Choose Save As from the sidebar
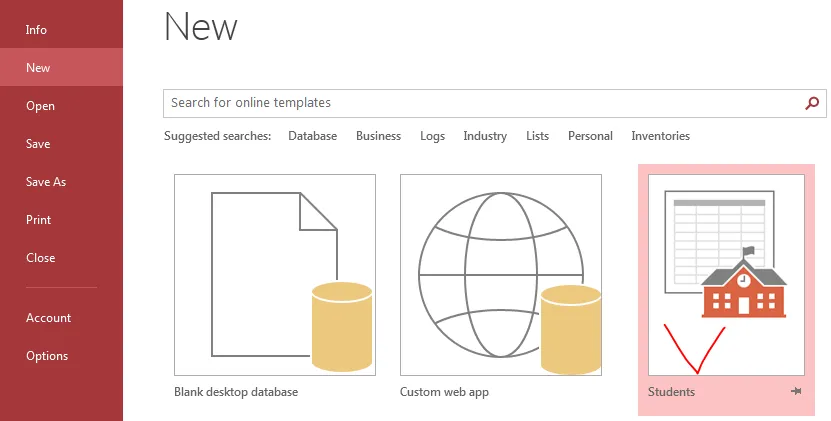This screenshot has width=831, height=421. (45, 182)
